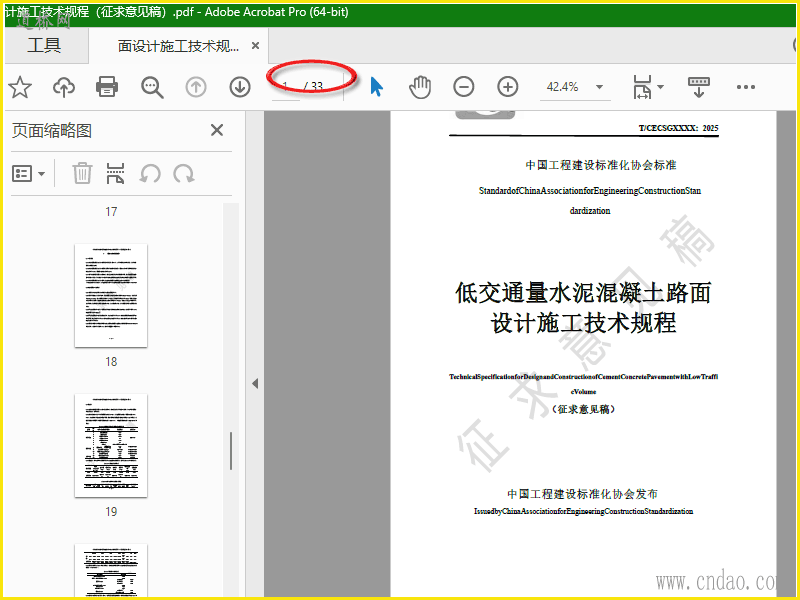Viewport: 800px width, 600px height.
Task: Click the text T/CECSGXXXX: 2025
Action: click(678, 128)
